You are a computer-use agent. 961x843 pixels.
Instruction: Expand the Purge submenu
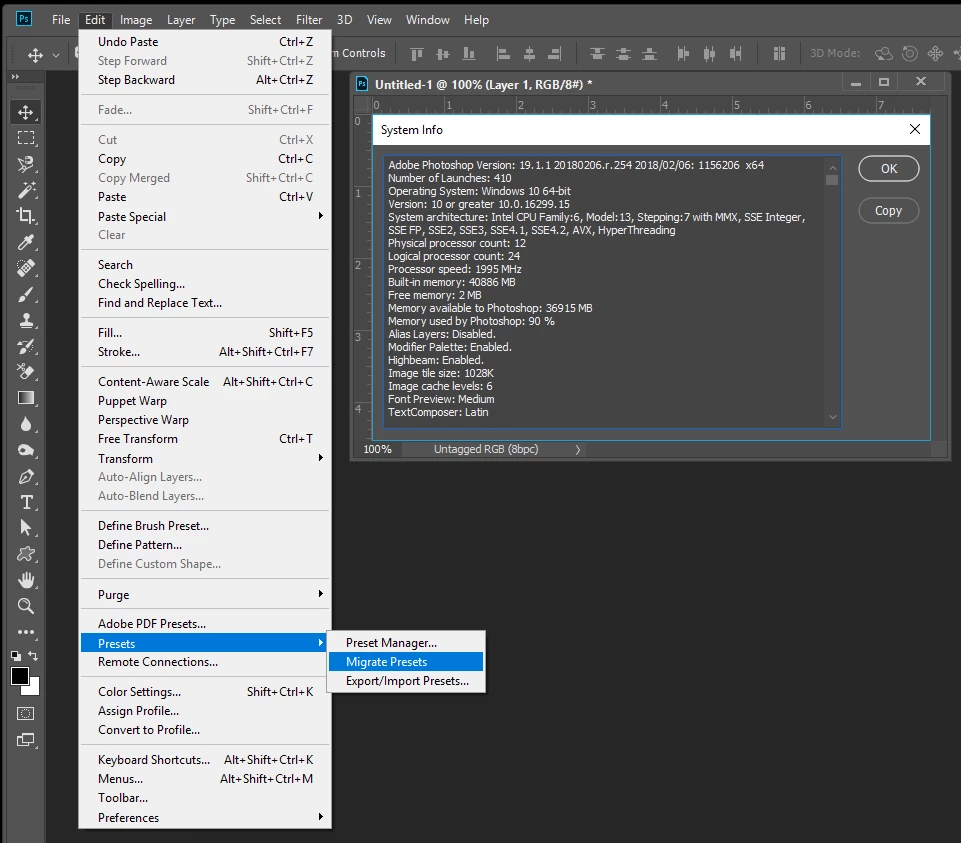(205, 595)
